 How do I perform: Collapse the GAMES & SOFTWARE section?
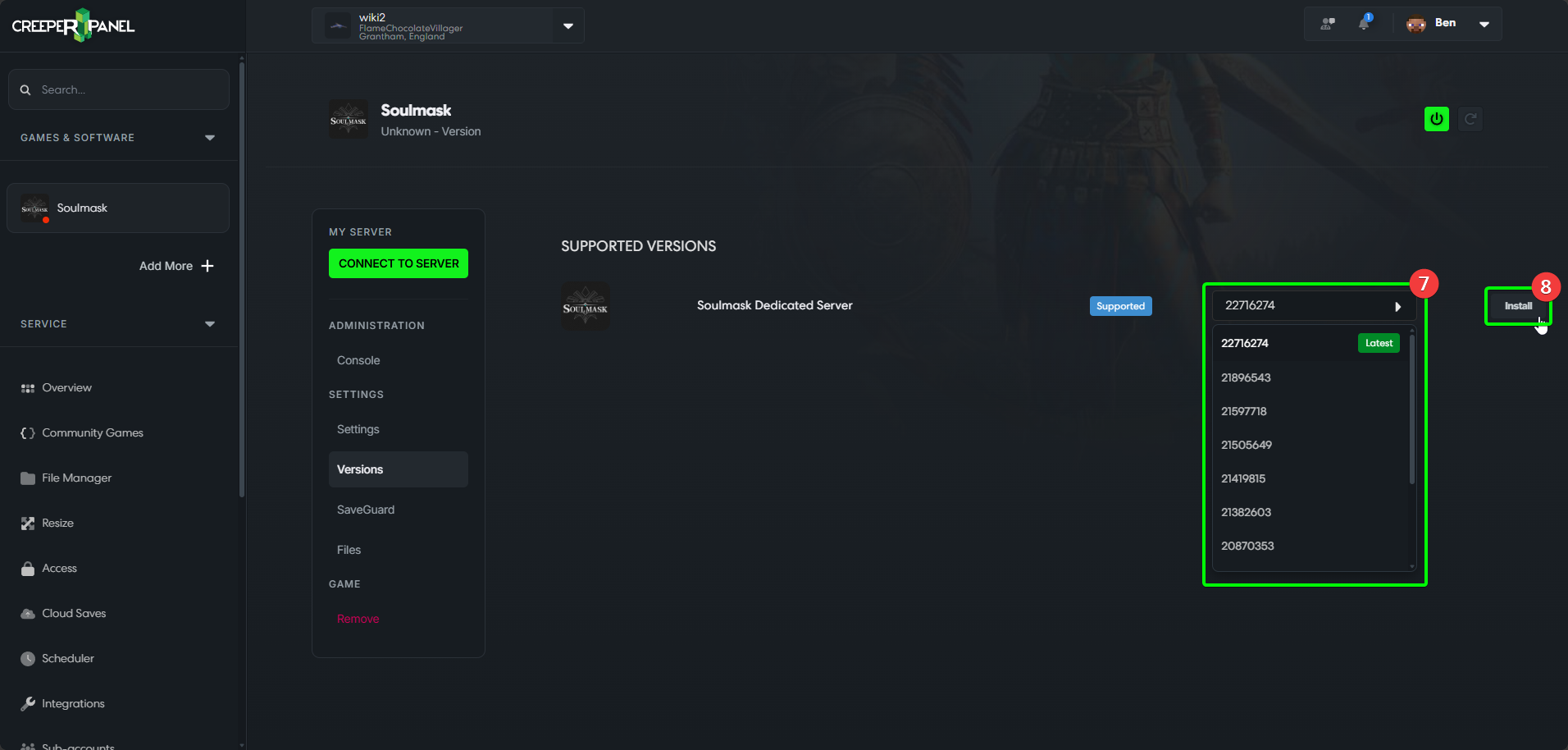(x=210, y=137)
